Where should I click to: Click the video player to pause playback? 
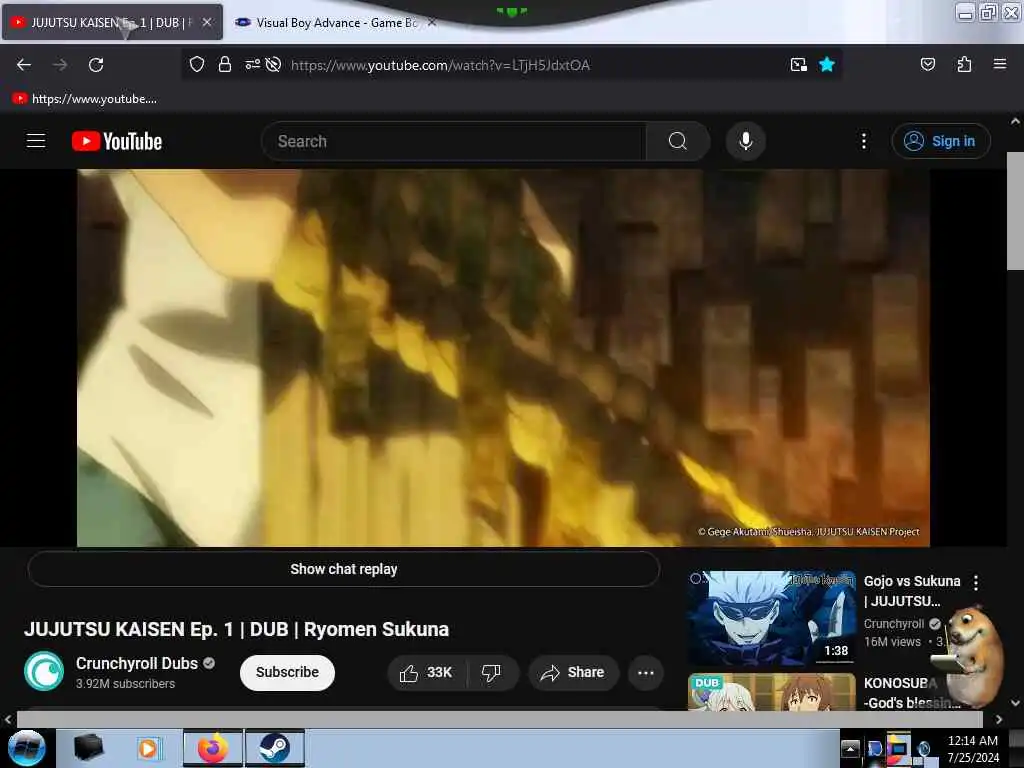pos(503,358)
